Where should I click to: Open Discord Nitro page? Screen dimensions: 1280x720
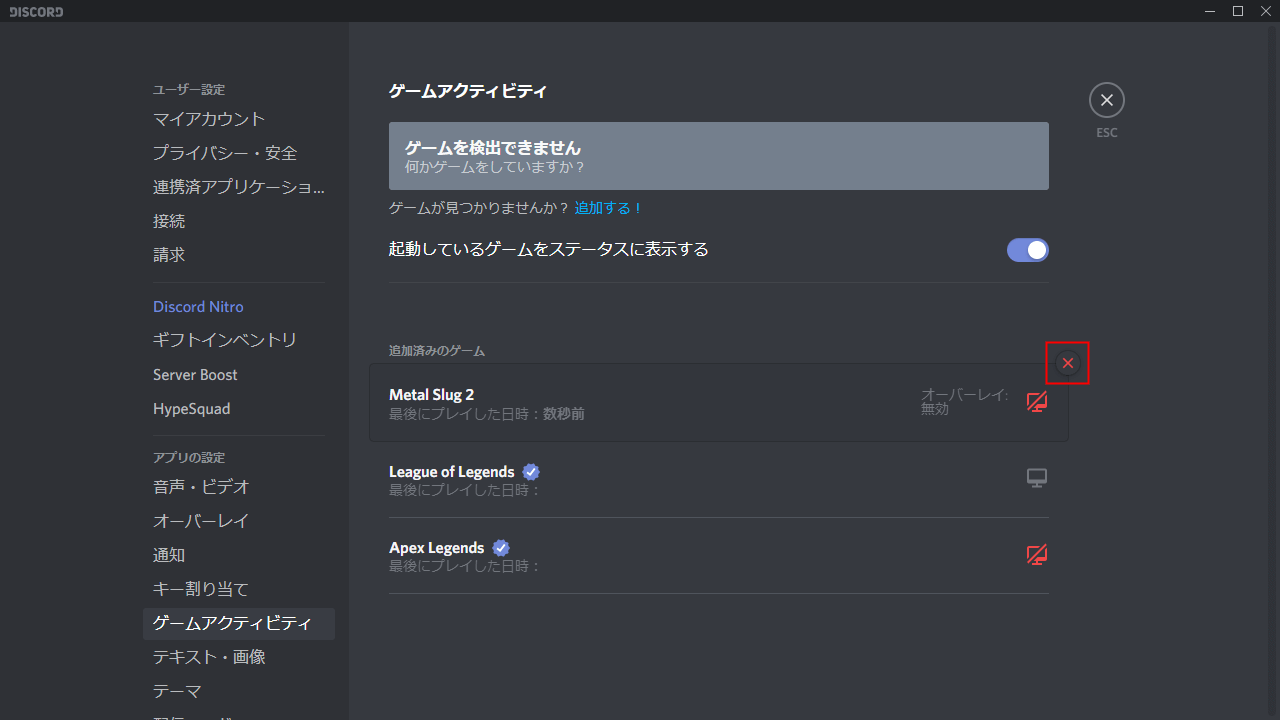coord(238,307)
